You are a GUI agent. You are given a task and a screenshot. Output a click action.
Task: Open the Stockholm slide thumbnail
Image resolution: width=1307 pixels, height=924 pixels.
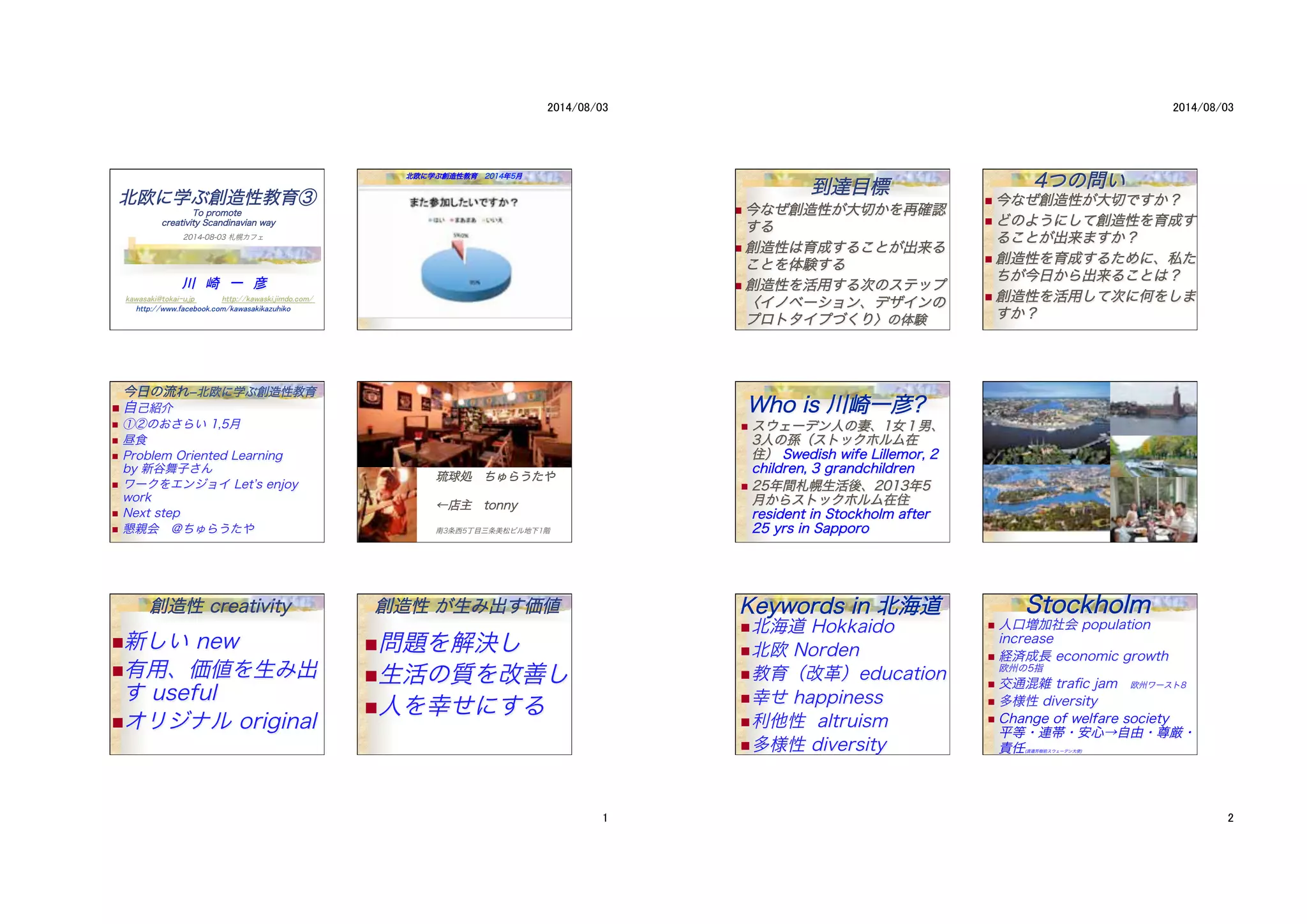(x=1089, y=674)
